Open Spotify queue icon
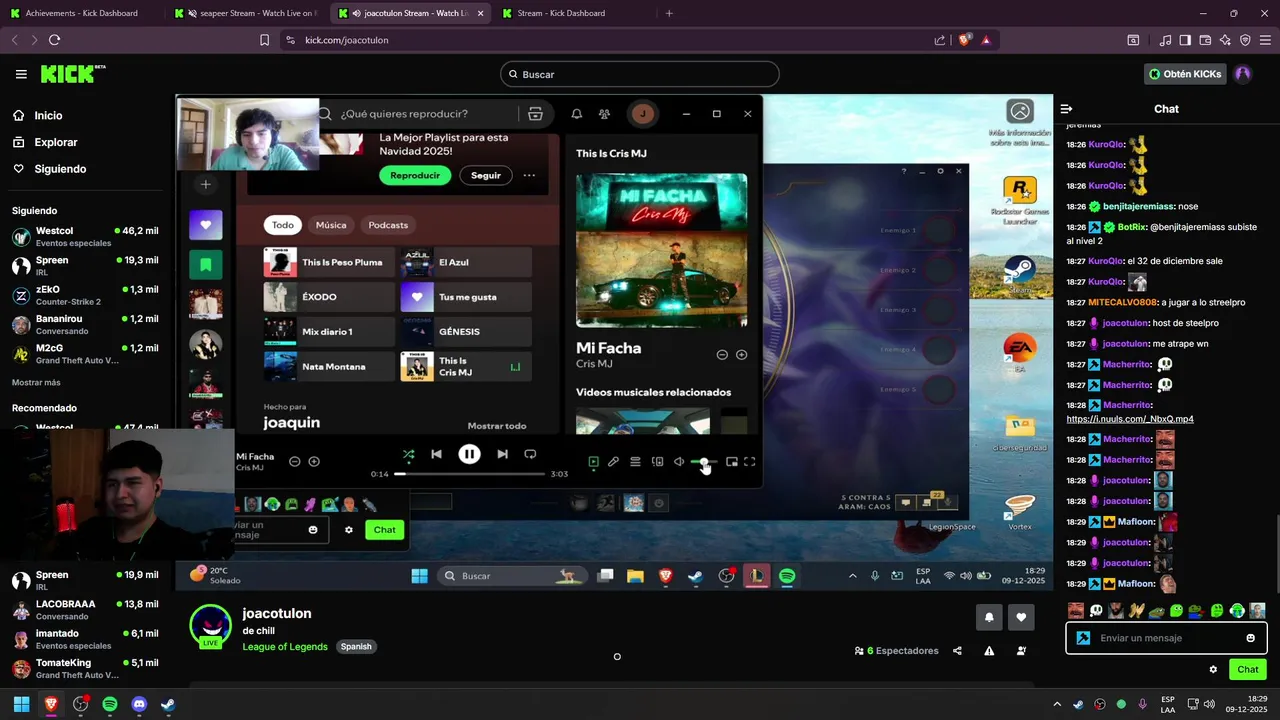The image size is (1280, 720). coord(635,462)
